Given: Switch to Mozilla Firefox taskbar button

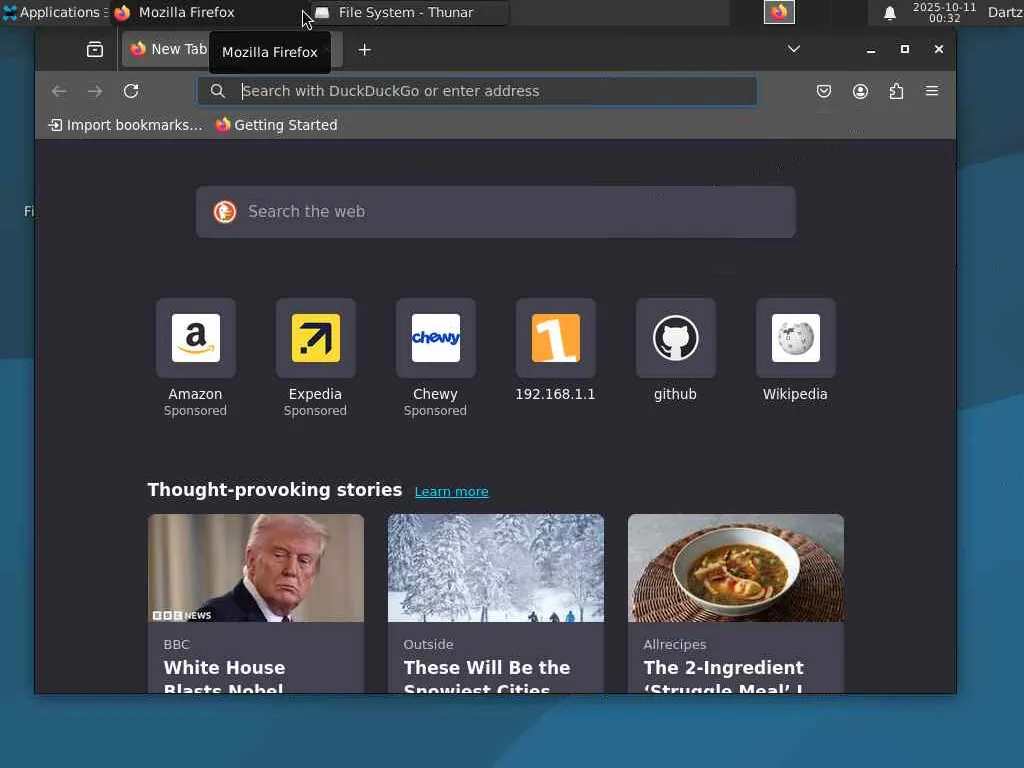Looking at the screenshot, I should coord(209,12).
